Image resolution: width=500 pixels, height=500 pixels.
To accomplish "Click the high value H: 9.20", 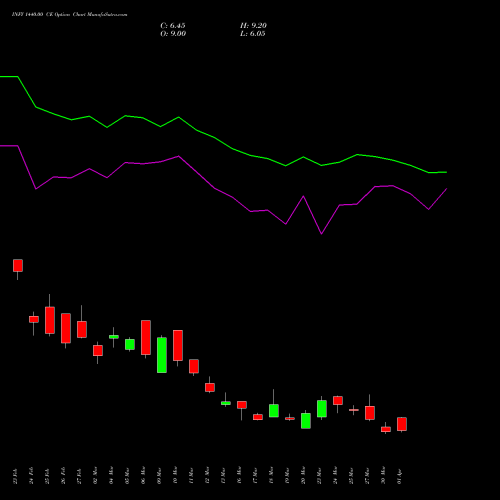I will tap(253, 26).
